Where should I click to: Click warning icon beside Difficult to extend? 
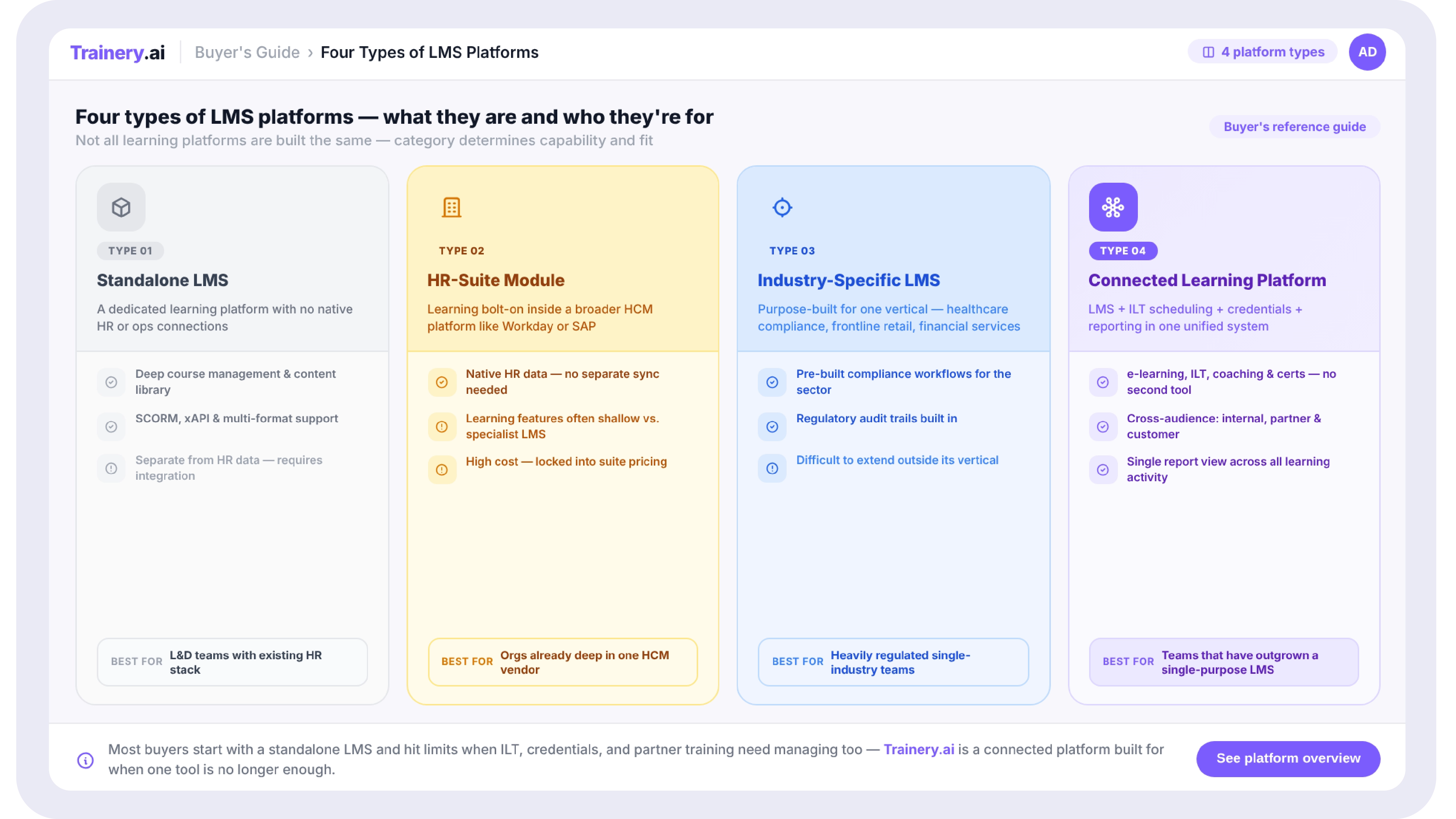[x=772, y=468]
